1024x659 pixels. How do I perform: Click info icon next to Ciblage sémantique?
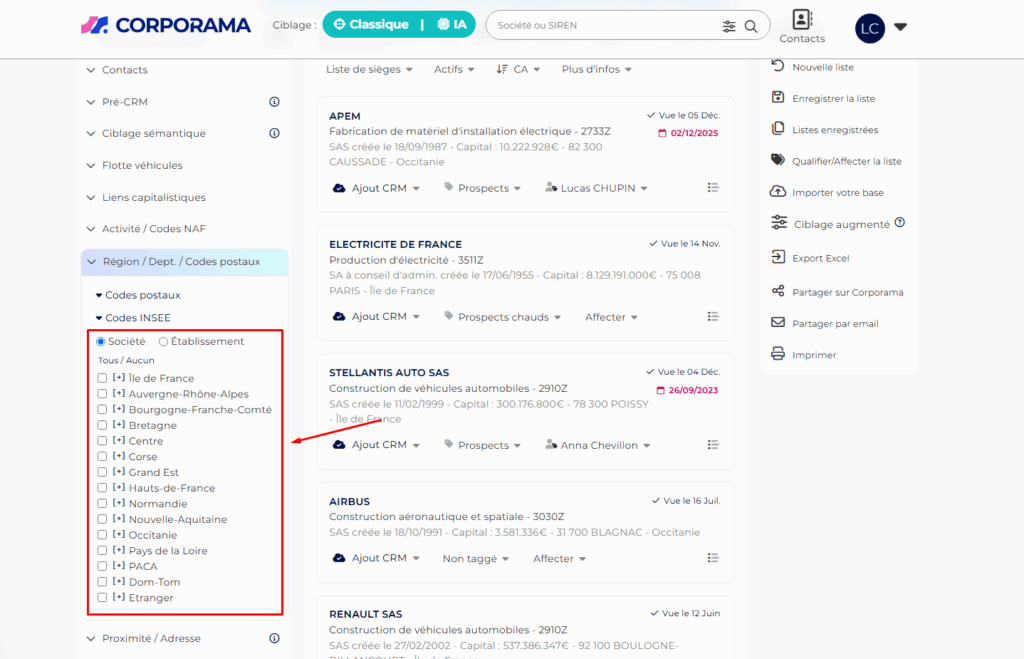(x=274, y=133)
